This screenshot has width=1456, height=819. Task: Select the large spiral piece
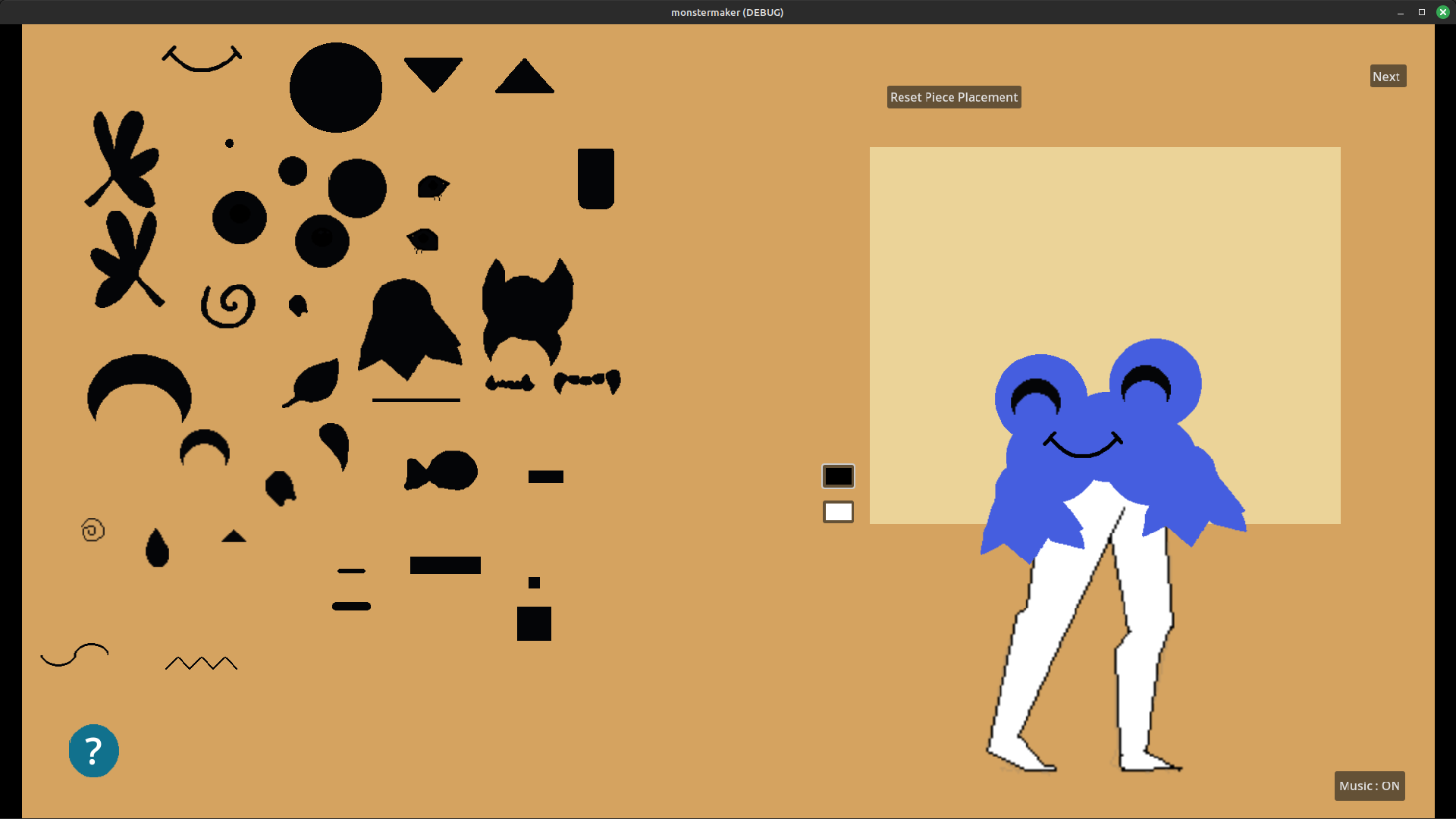click(x=228, y=306)
